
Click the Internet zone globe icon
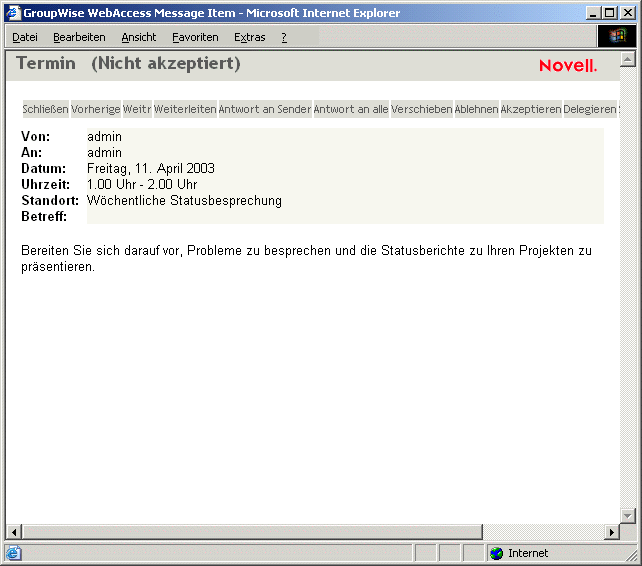point(497,553)
